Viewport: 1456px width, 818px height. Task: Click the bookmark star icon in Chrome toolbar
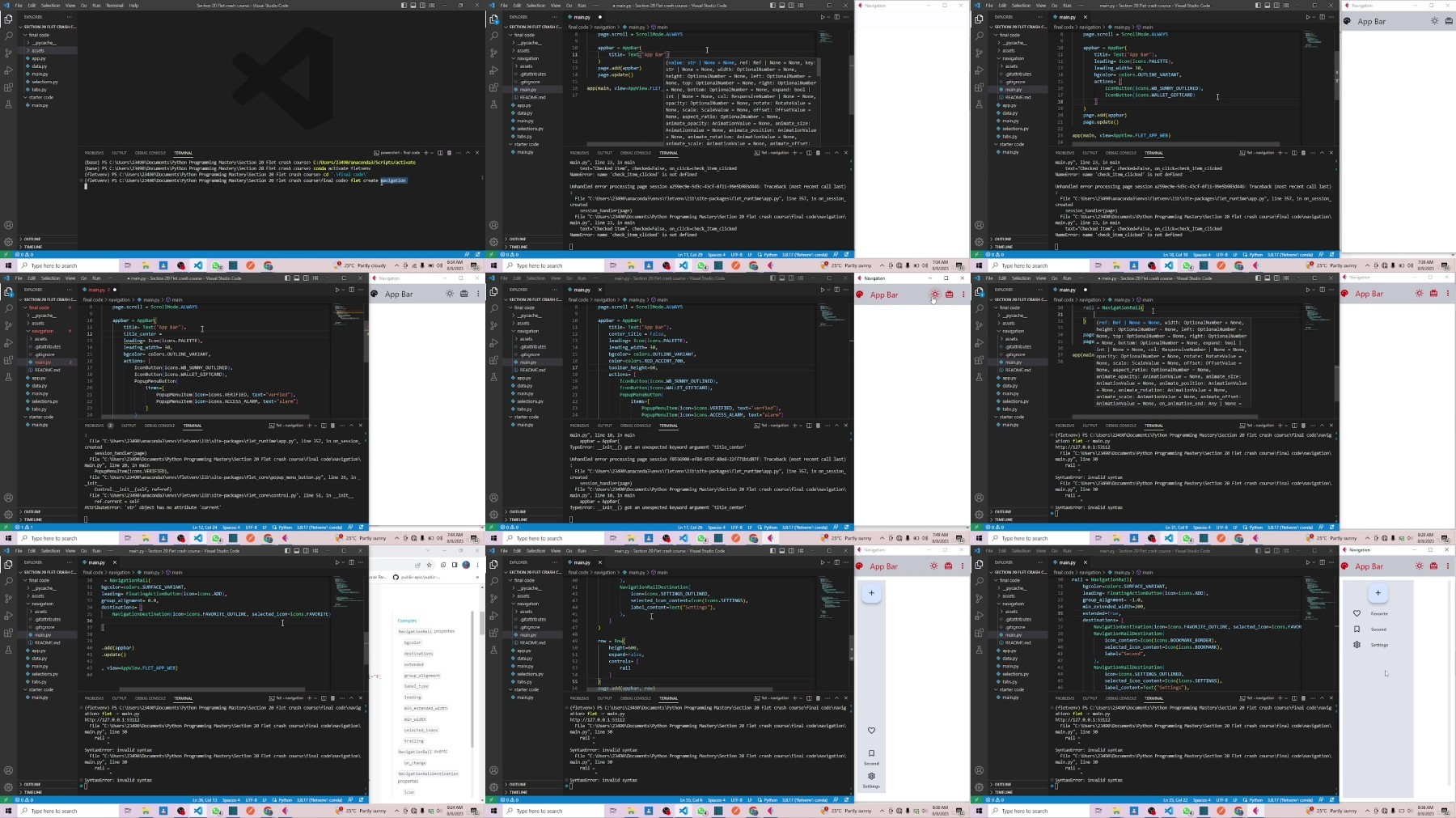pos(430,565)
